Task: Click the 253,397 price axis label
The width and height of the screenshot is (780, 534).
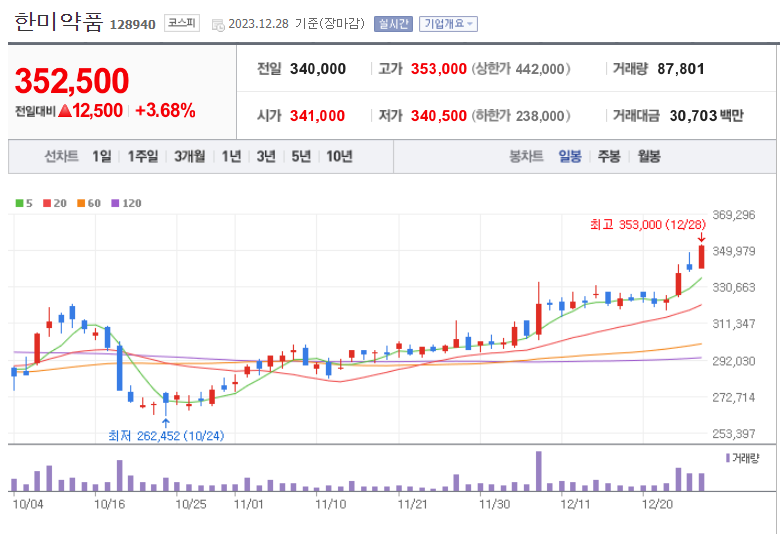Action: (734, 434)
